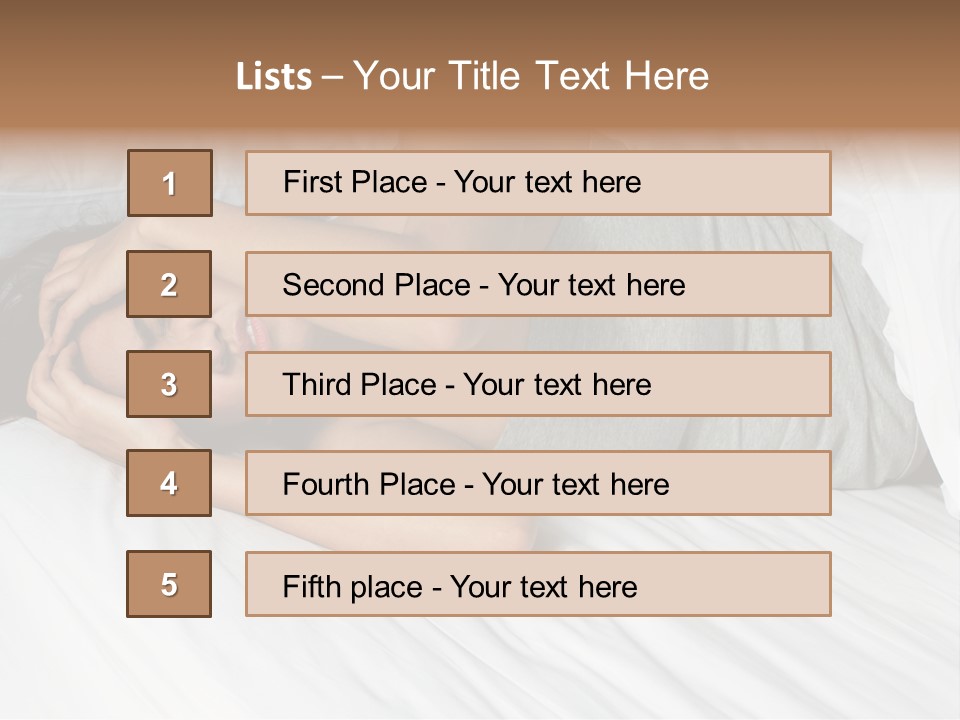This screenshot has width=960, height=720.
Task: Click "Your text here" in Fifth place row
Action: click(x=543, y=586)
